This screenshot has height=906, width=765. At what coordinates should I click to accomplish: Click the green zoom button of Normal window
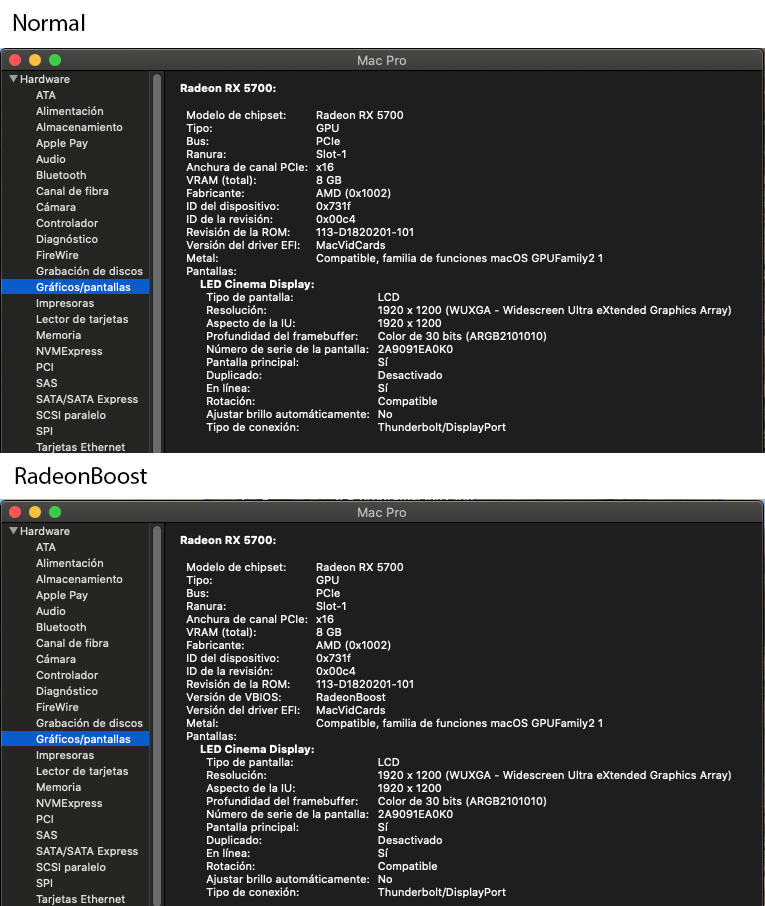click(x=55, y=60)
